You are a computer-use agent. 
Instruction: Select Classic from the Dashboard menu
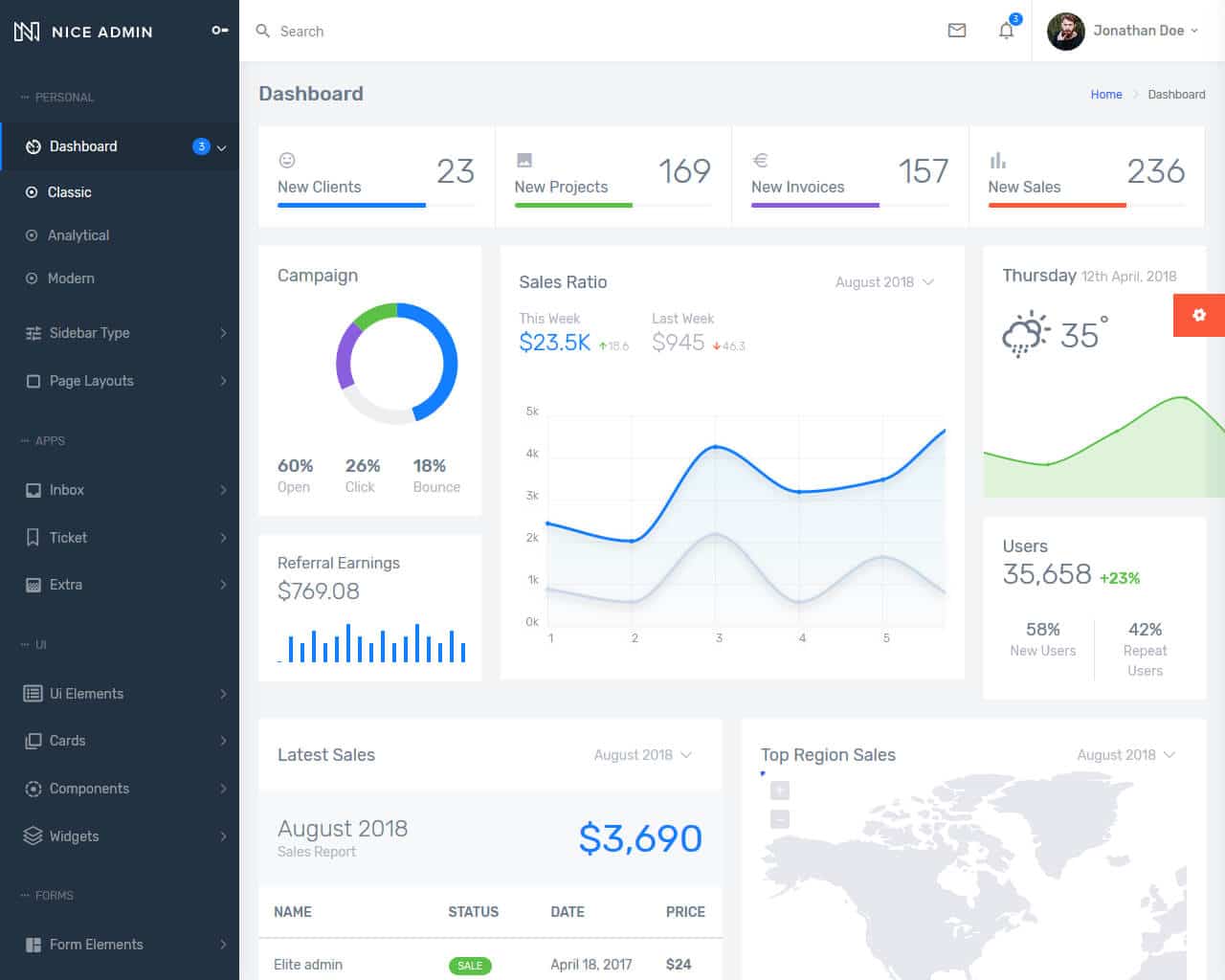[69, 192]
